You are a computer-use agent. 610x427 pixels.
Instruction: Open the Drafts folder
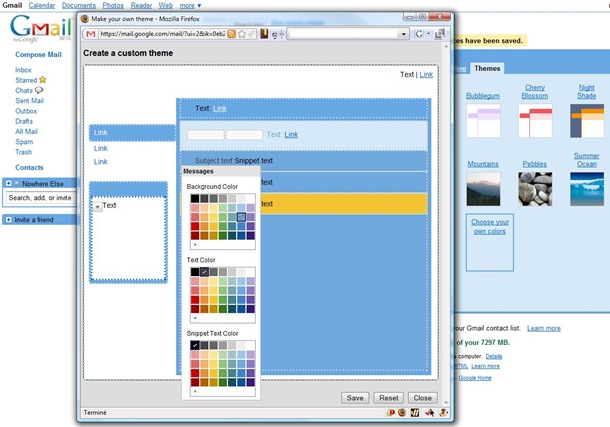click(24, 121)
